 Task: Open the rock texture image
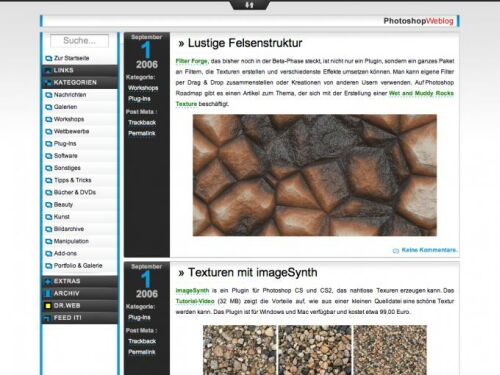pyautogui.click(x=315, y=175)
